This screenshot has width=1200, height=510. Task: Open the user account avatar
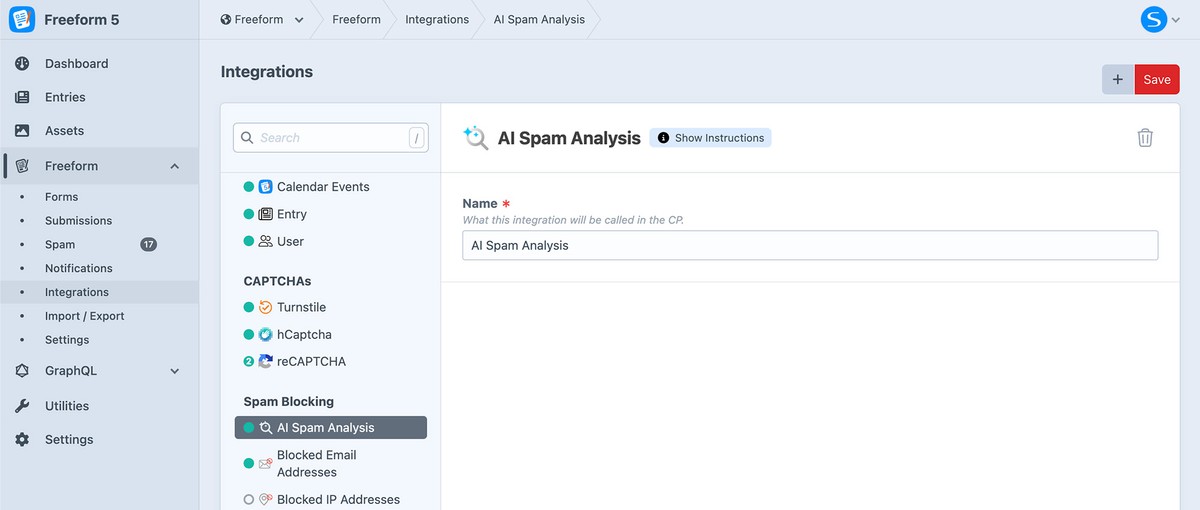(x=1155, y=19)
